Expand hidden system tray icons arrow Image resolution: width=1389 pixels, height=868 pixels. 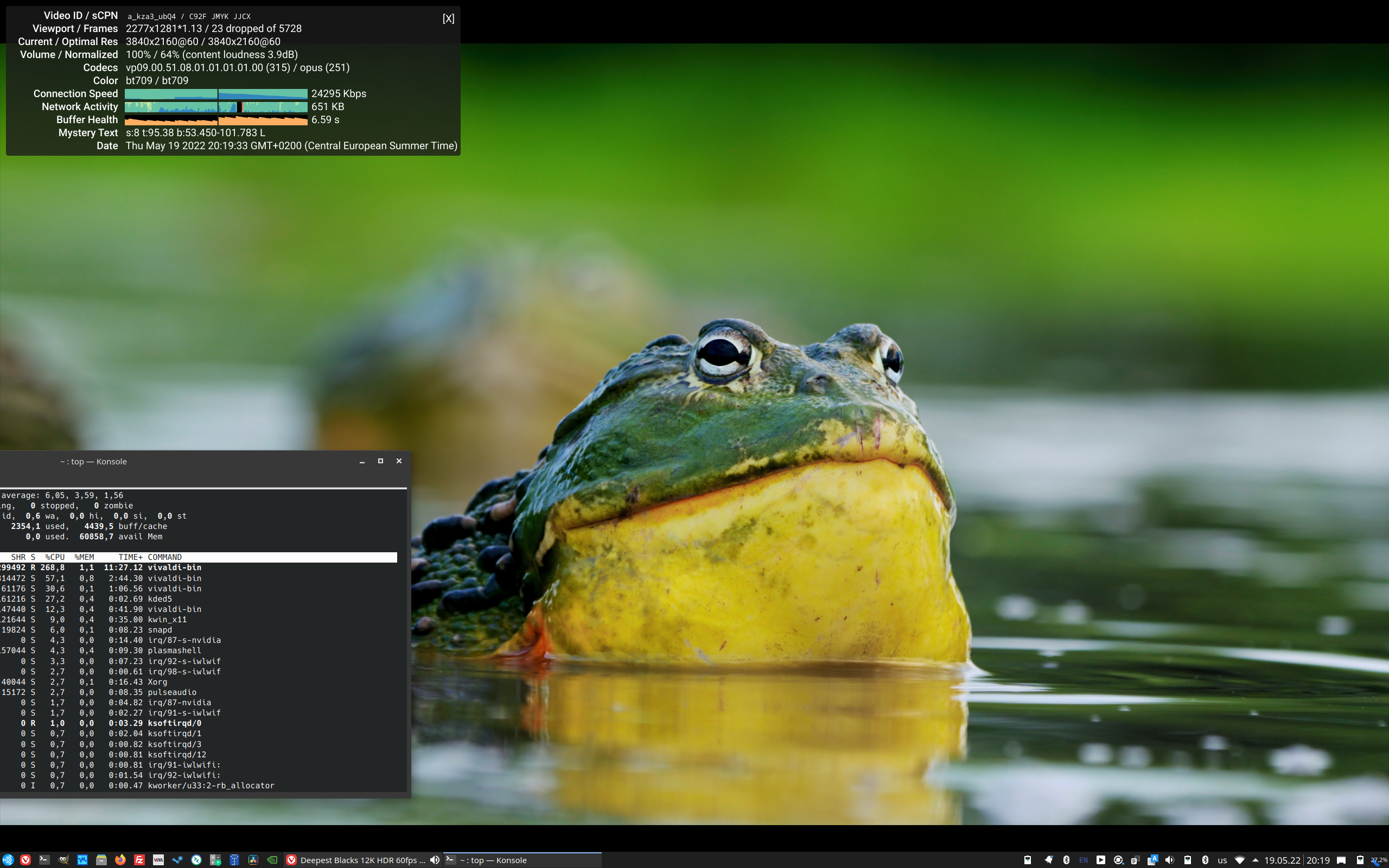1256,859
